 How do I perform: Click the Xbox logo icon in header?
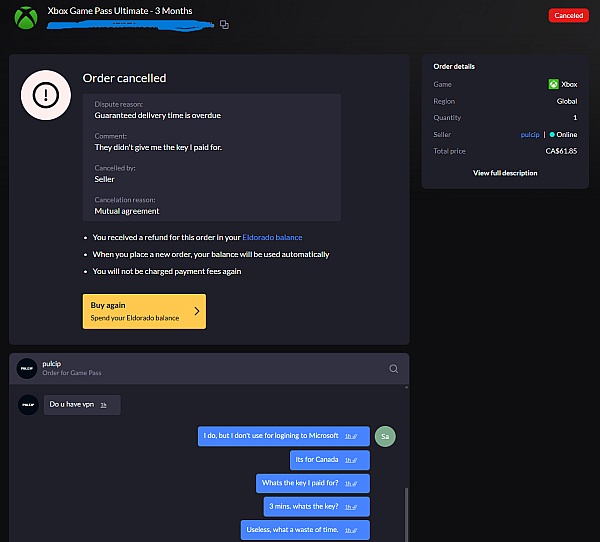click(x=26, y=18)
